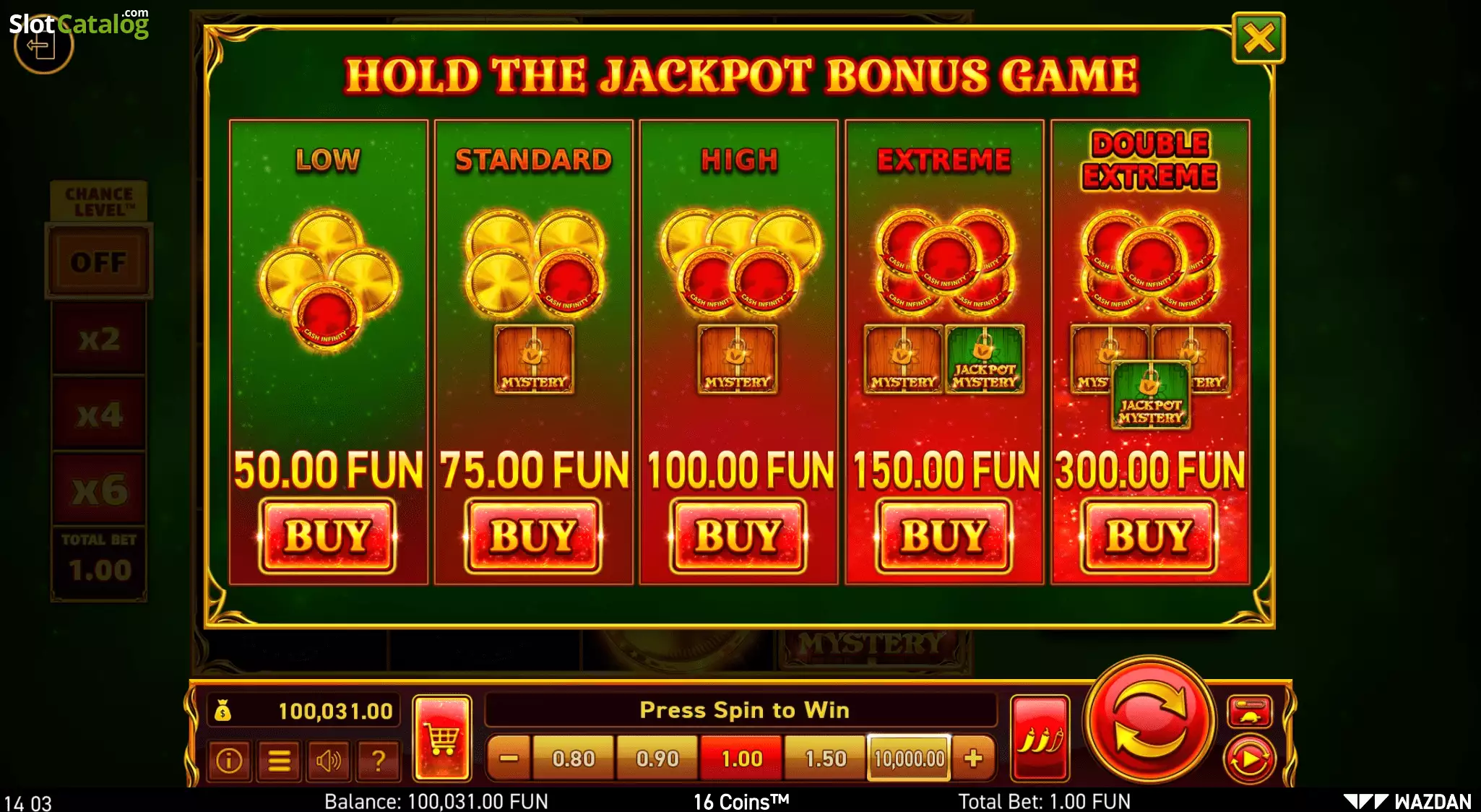Open the info paytable icon
The width and height of the screenshot is (1481, 812).
229,761
